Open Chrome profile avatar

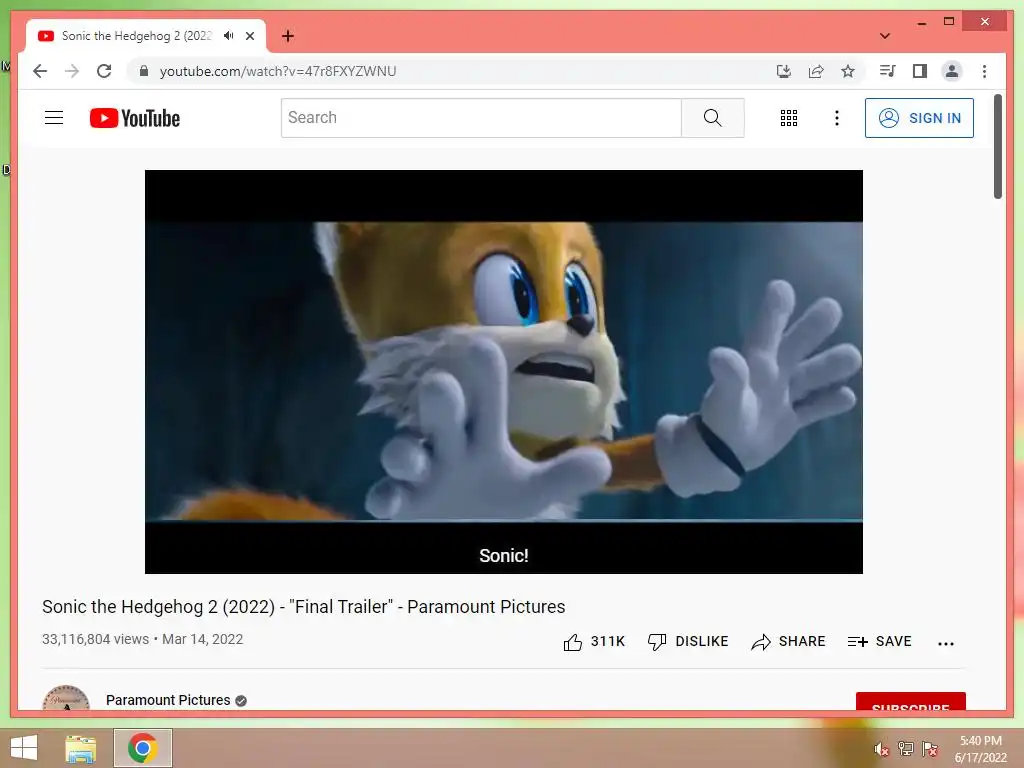pyautogui.click(x=952, y=71)
